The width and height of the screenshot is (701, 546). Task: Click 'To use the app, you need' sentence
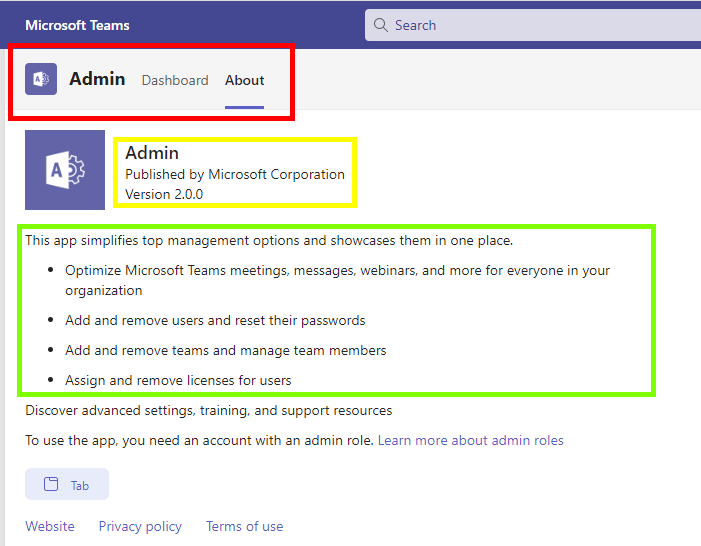(x=199, y=440)
